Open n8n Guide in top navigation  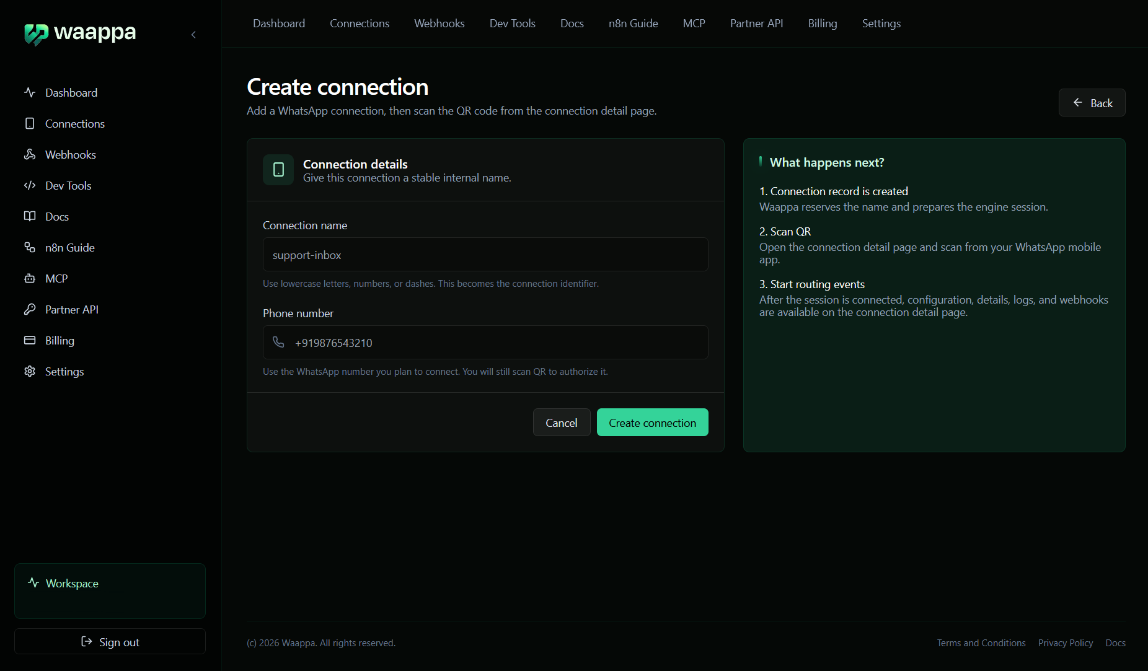[x=633, y=23]
